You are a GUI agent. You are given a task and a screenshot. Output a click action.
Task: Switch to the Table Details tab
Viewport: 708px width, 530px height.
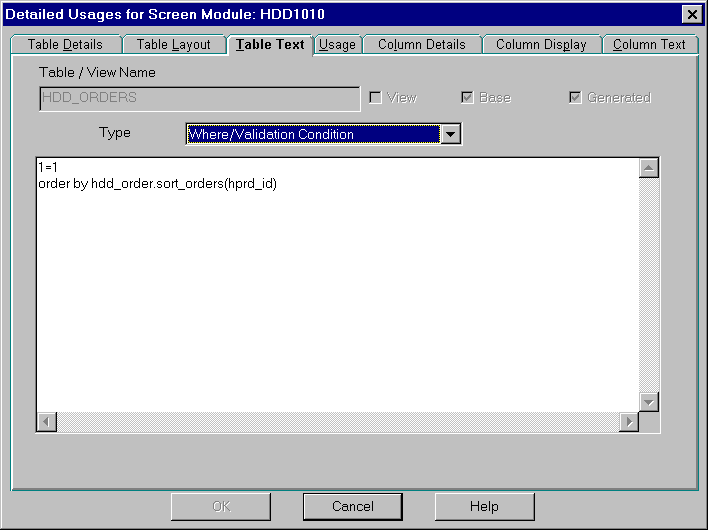[65, 45]
